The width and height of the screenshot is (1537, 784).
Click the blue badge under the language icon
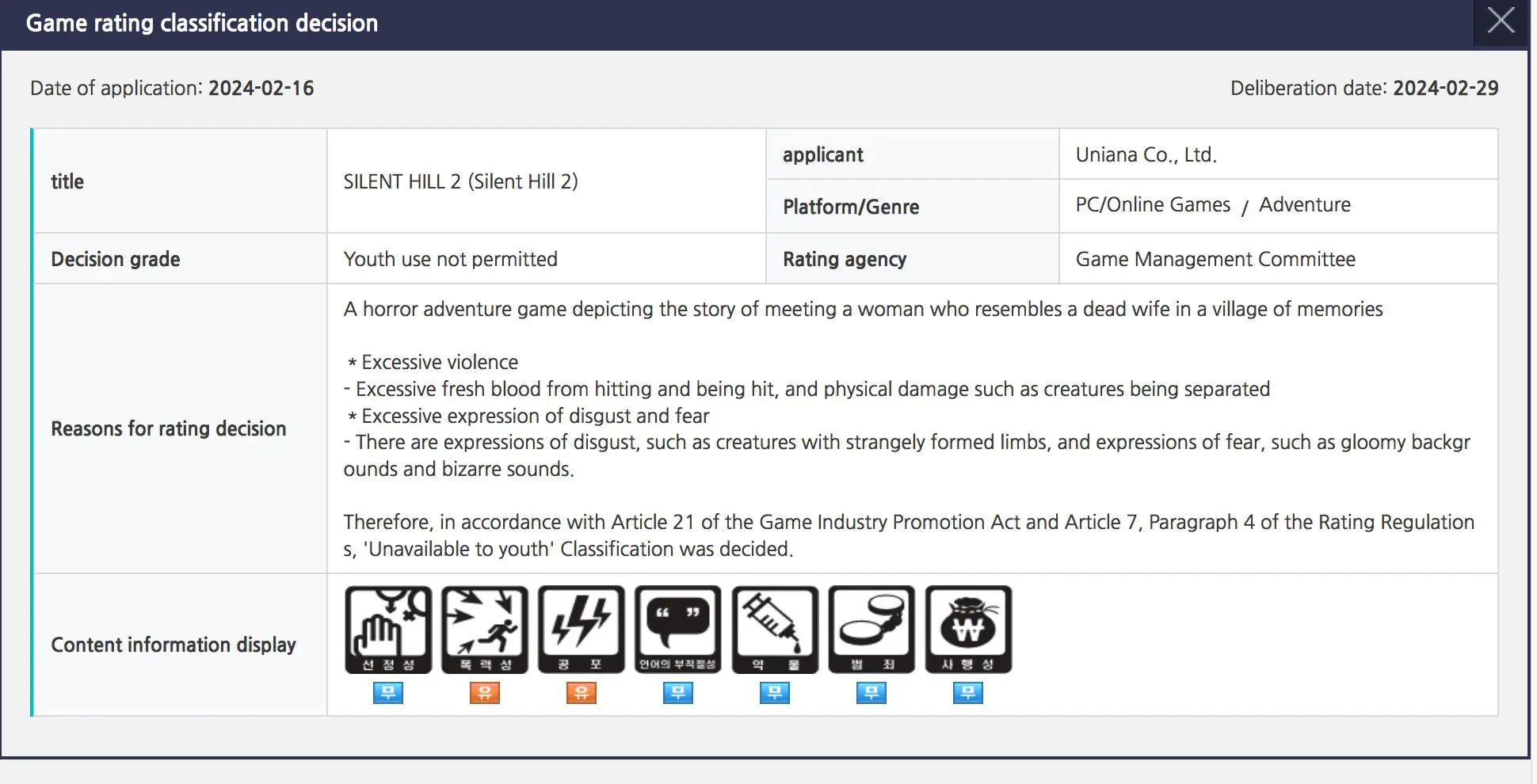(678, 693)
